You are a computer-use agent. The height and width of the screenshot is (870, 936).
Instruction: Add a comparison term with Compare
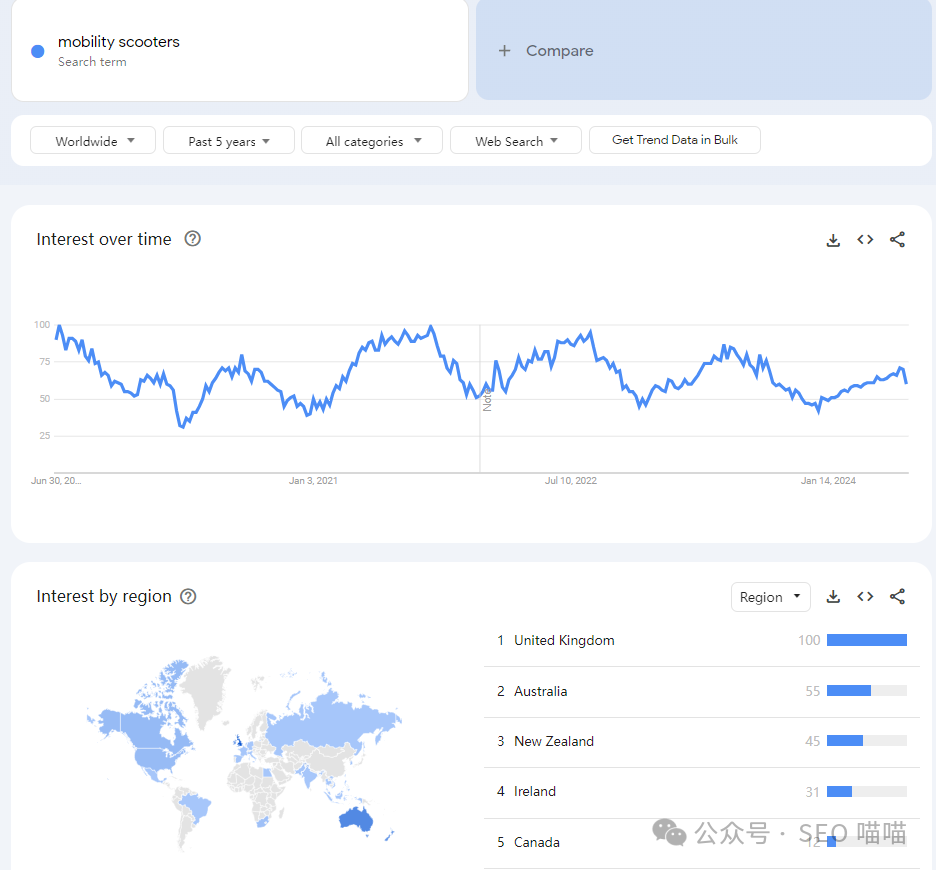tap(546, 51)
